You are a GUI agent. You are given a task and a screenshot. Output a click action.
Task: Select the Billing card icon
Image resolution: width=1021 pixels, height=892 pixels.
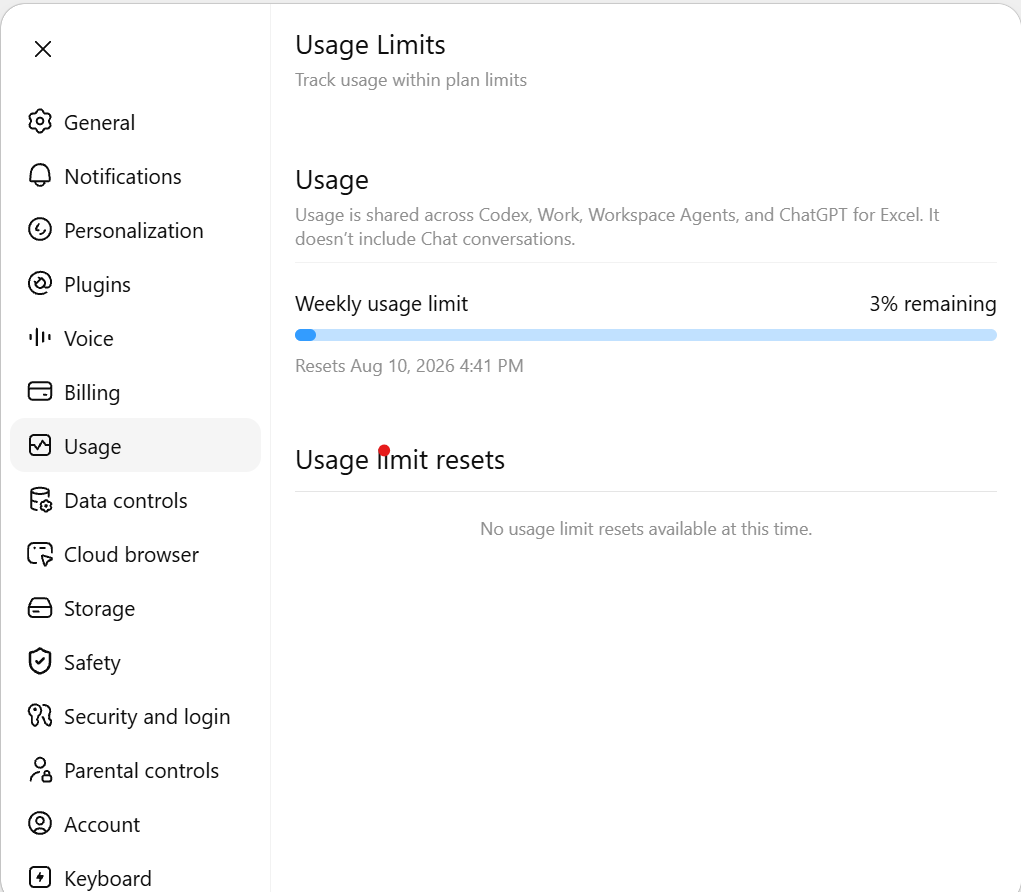(x=40, y=392)
